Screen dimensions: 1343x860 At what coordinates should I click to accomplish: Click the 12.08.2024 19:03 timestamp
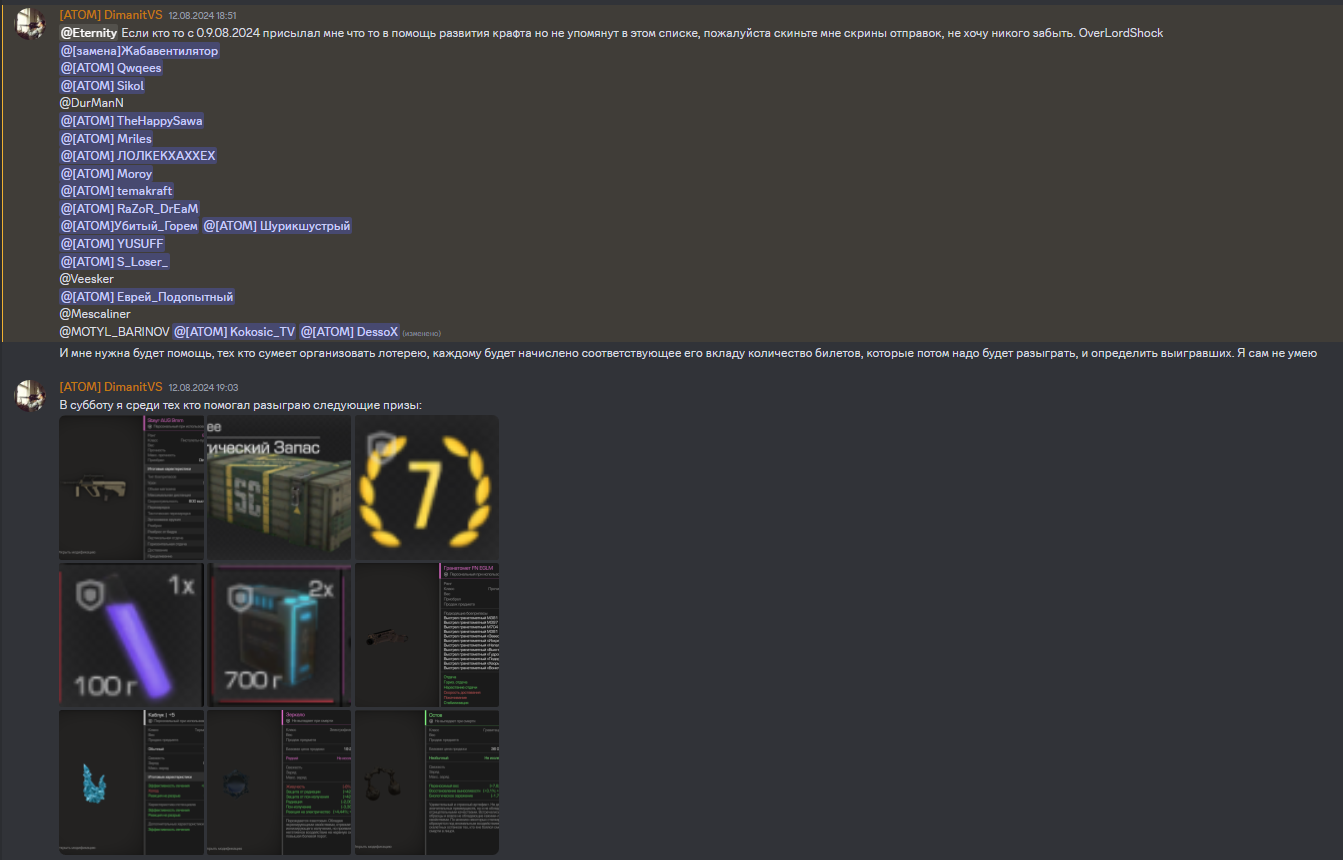point(202,388)
